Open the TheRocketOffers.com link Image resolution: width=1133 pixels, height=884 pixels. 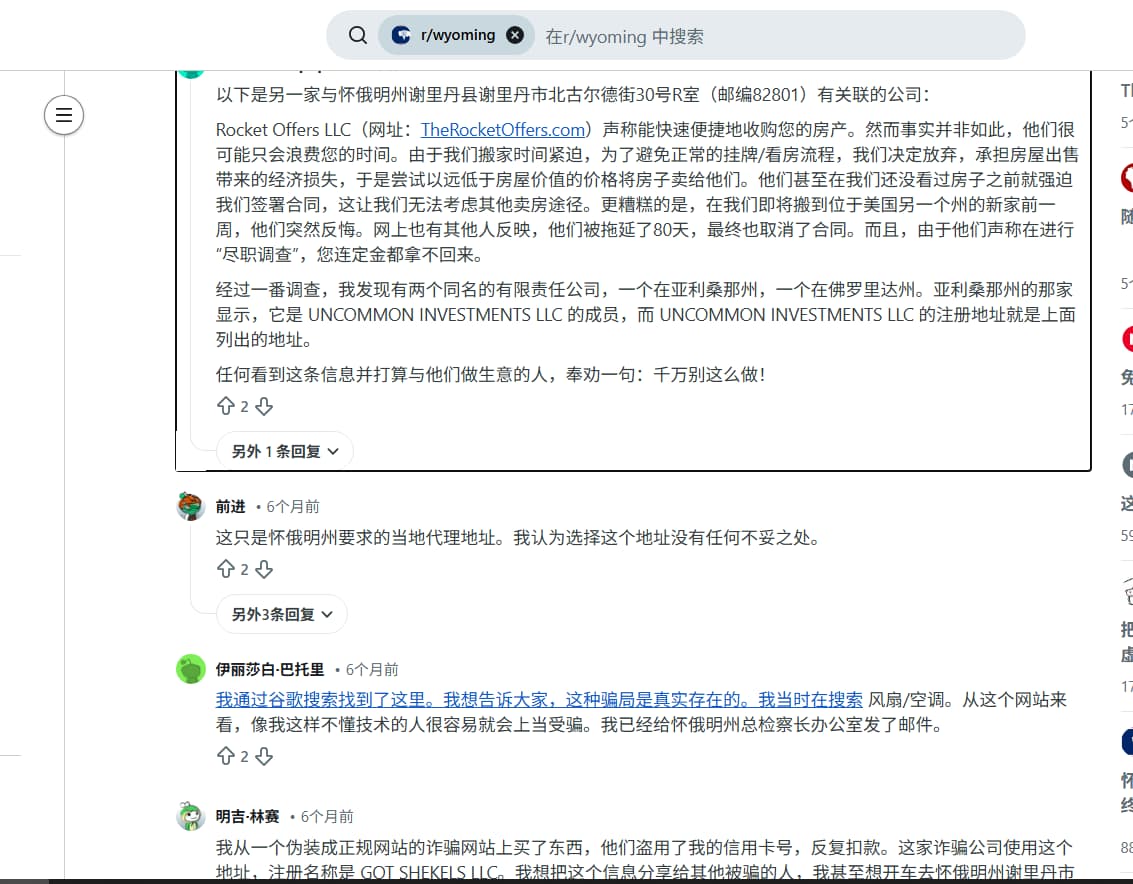click(x=503, y=129)
